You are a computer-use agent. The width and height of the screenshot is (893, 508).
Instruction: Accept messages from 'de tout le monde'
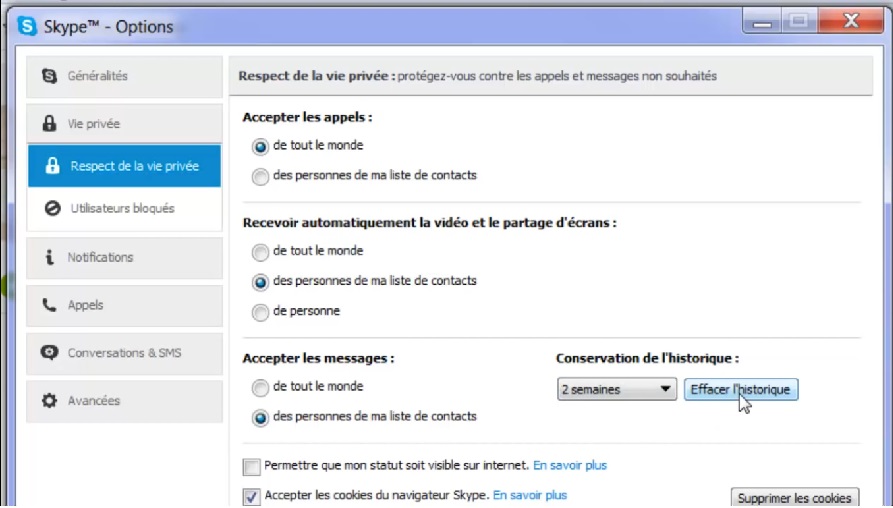tap(260, 387)
